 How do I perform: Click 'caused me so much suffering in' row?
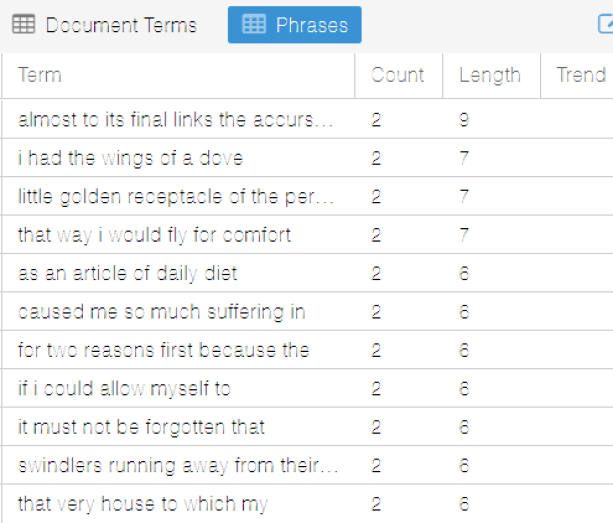(161, 312)
